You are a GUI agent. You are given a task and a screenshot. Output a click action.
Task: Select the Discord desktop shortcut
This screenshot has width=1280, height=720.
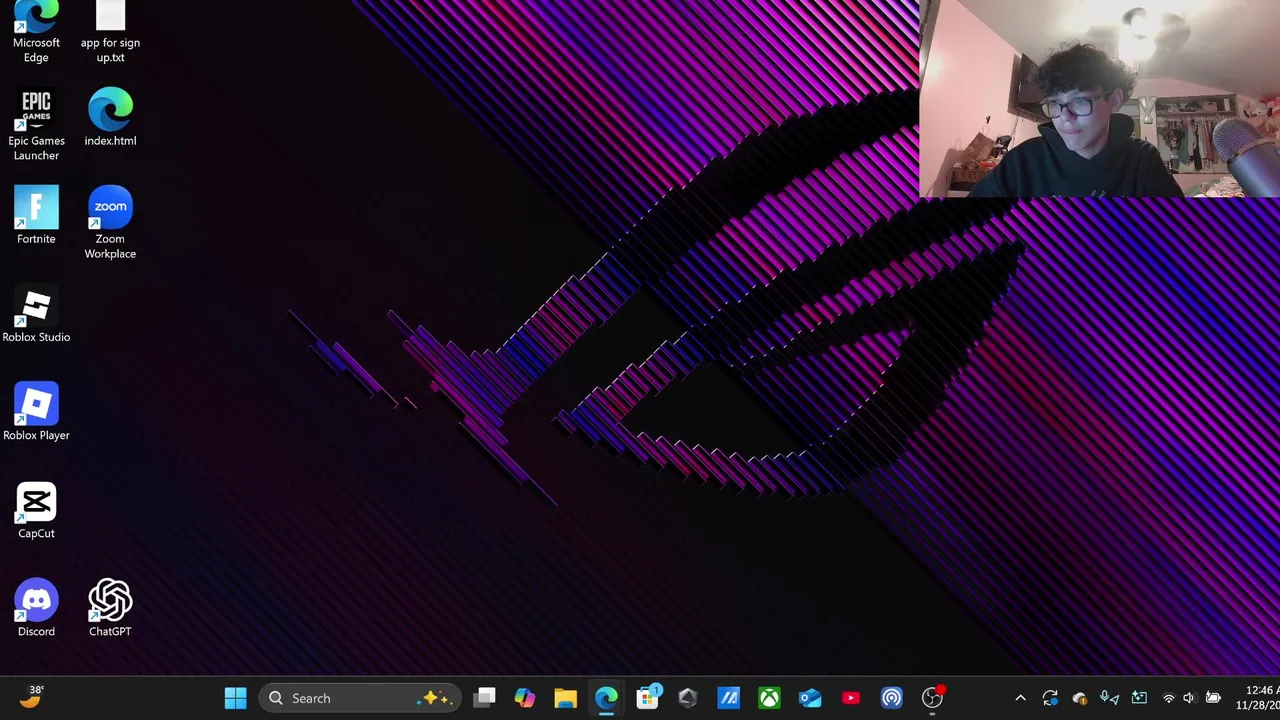coord(36,608)
